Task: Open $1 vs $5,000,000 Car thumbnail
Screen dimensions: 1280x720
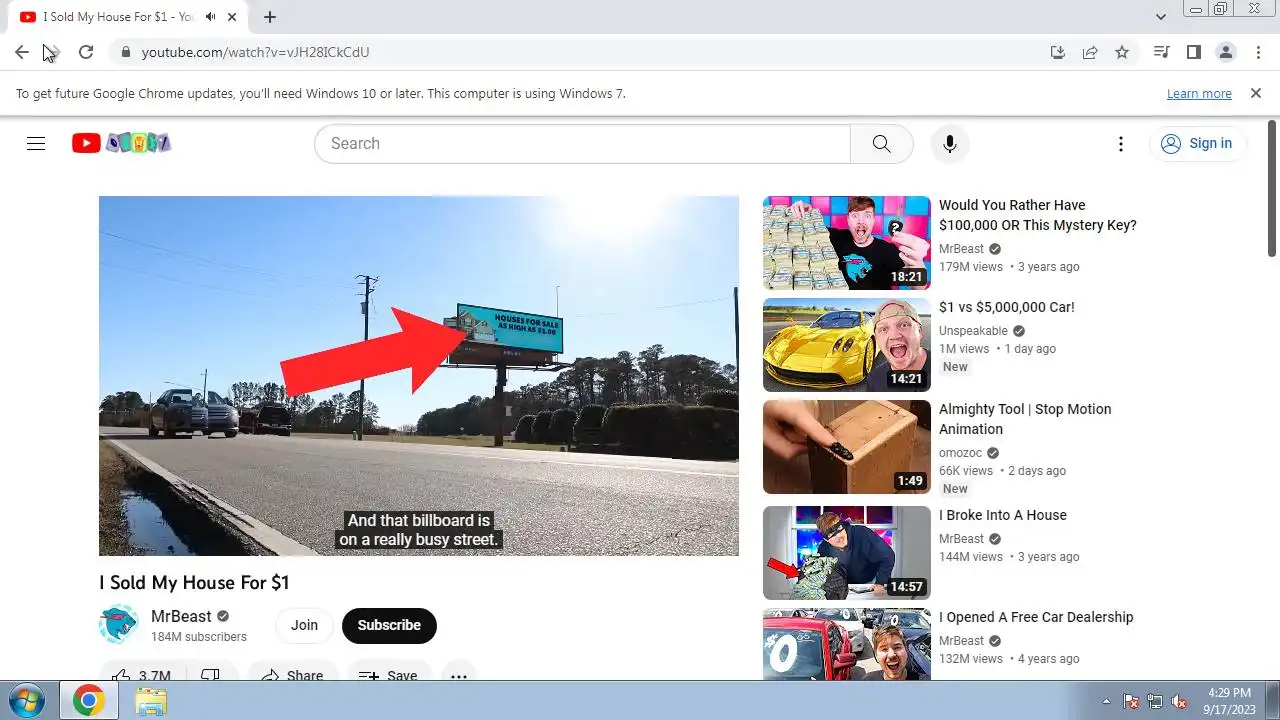Action: [847, 345]
